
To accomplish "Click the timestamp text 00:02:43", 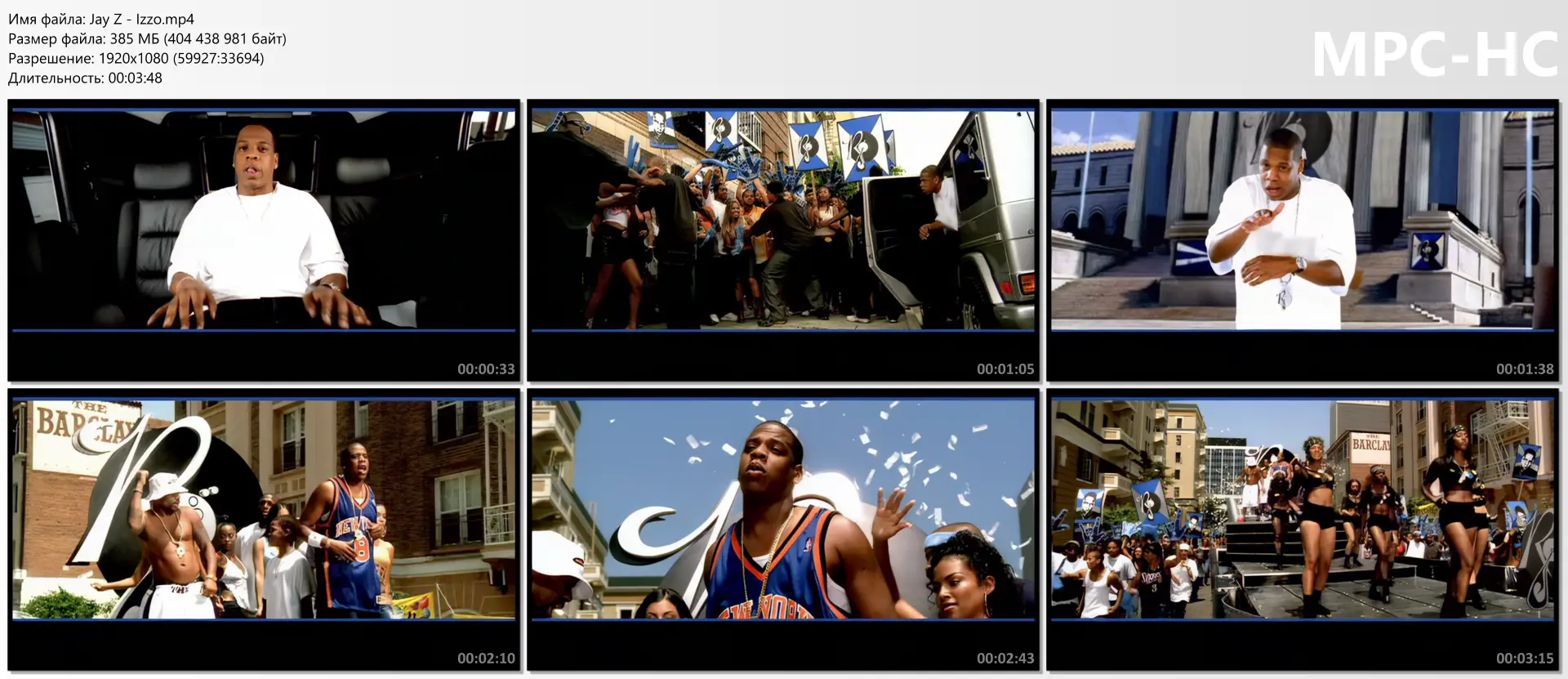I will 1005,659.
